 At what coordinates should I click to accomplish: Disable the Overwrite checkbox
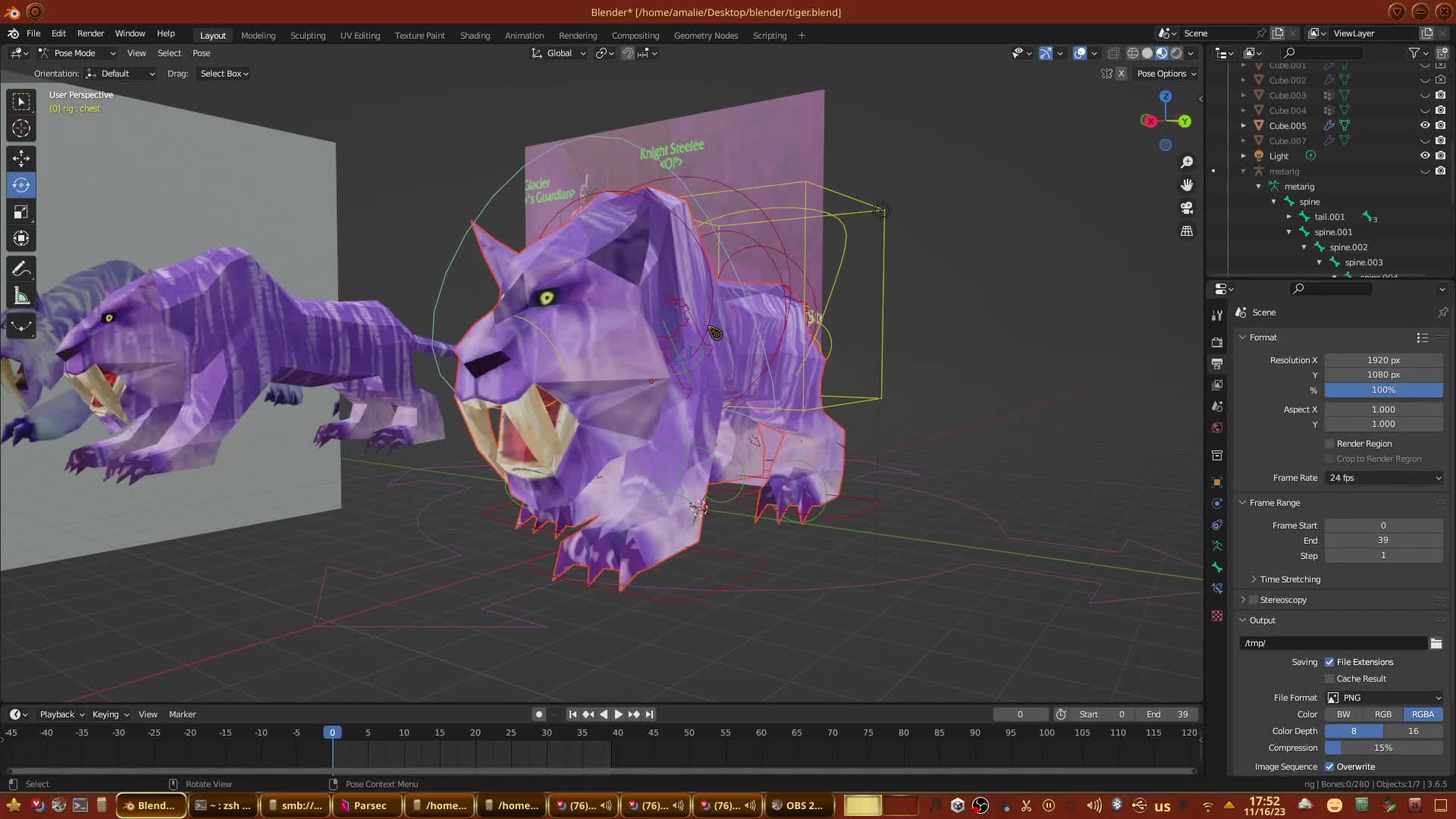[1329, 767]
